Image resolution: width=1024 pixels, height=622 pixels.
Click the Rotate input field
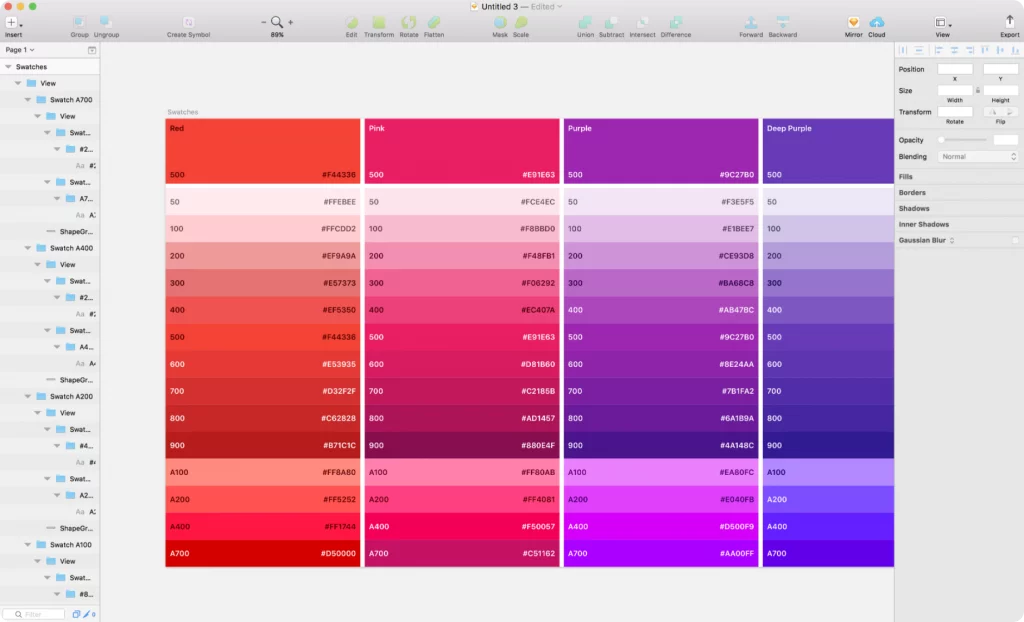point(955,112)
